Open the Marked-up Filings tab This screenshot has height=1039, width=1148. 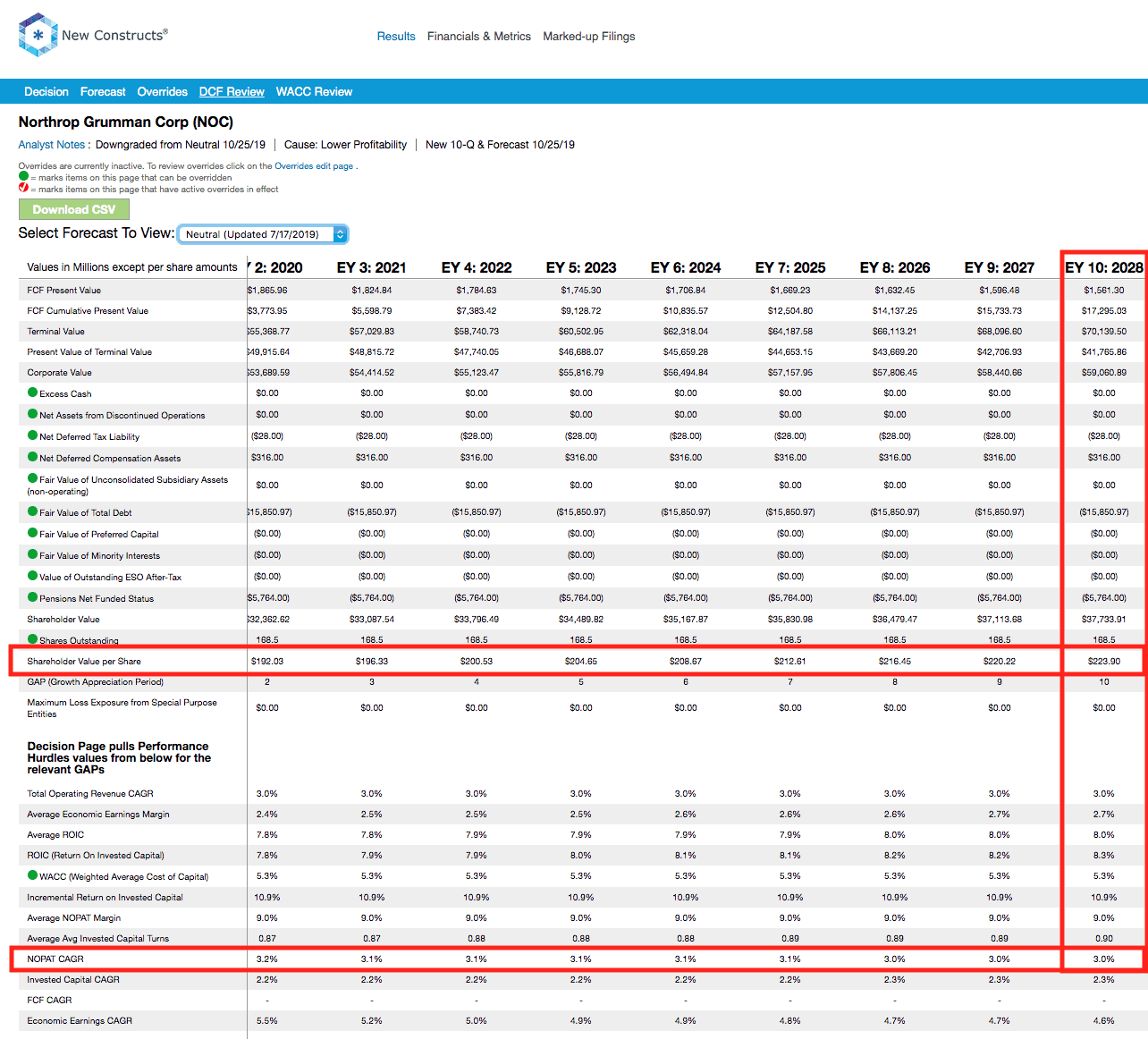pyautogui.click(x=589, y=37)
